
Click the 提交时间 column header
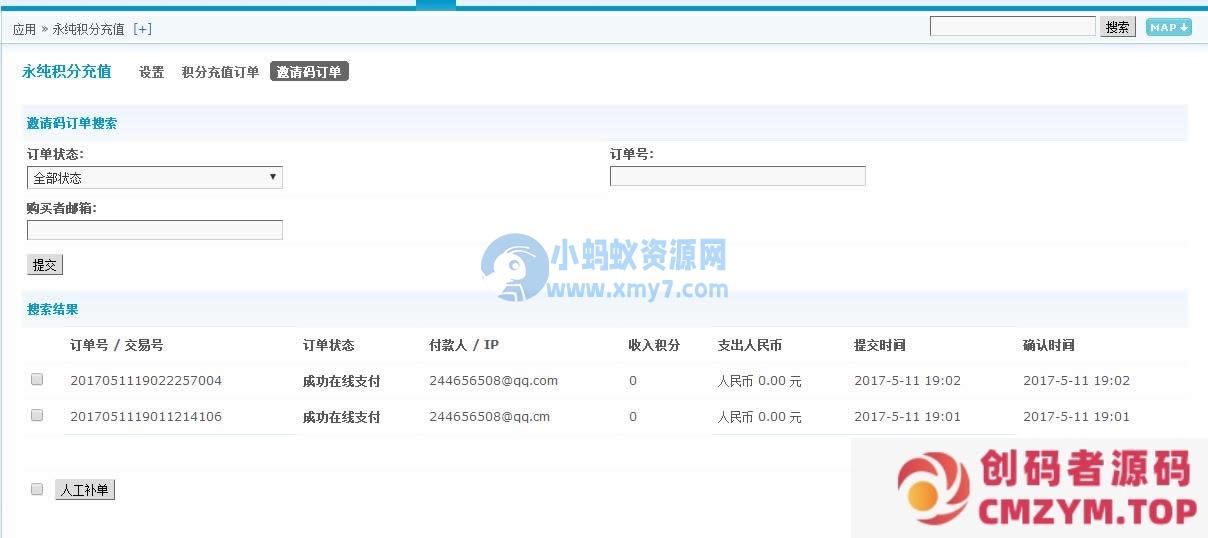(879, 345)
